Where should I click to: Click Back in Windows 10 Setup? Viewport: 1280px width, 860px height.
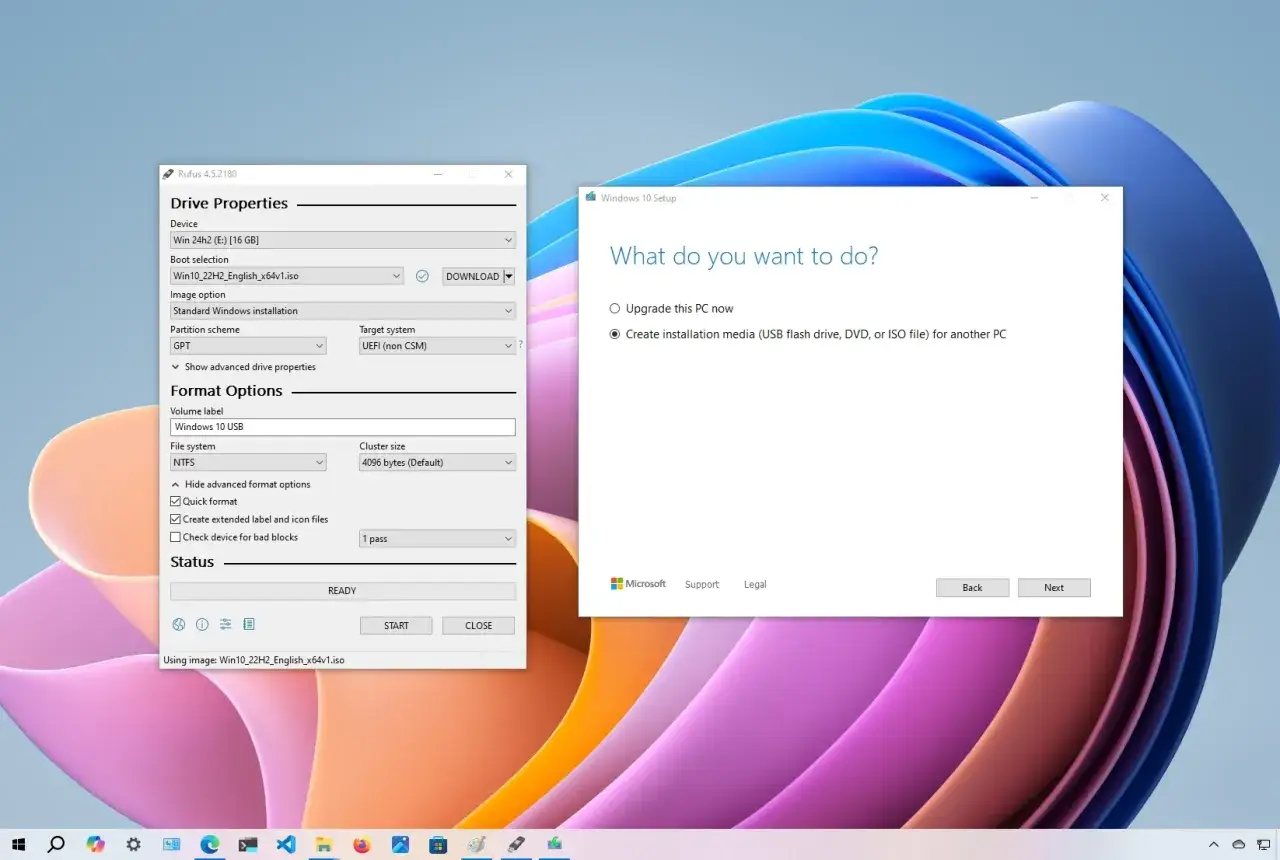point(972,588)
